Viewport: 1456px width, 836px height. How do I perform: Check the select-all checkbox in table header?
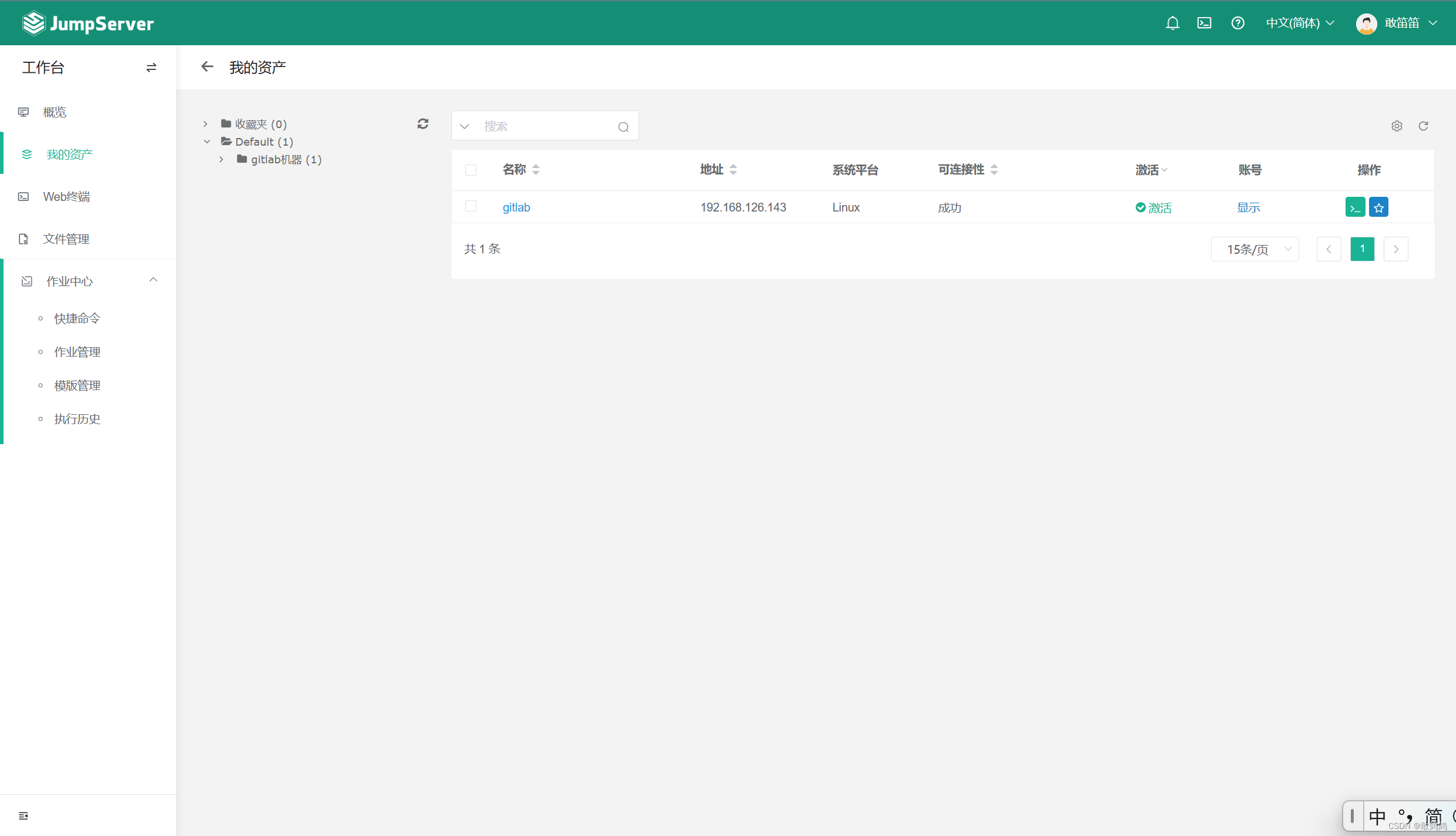(471, 170)
